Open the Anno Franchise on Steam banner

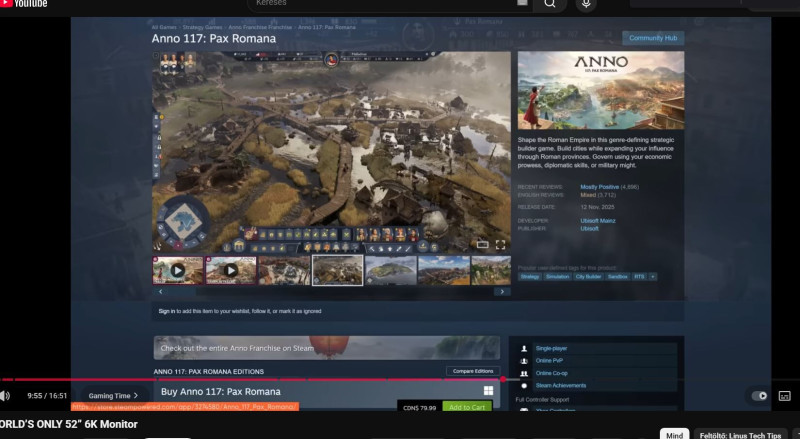pos(327,348)
